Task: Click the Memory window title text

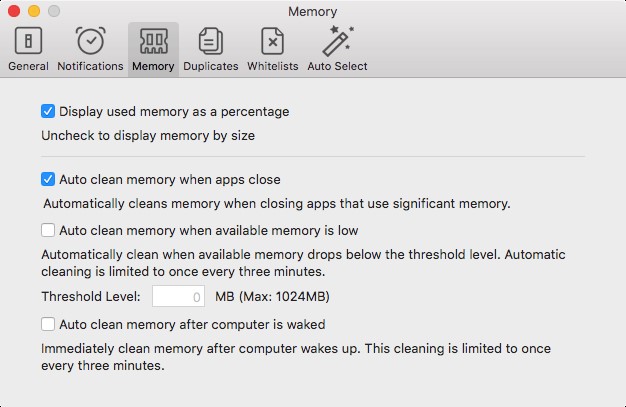Action: (x=312, y=12)
